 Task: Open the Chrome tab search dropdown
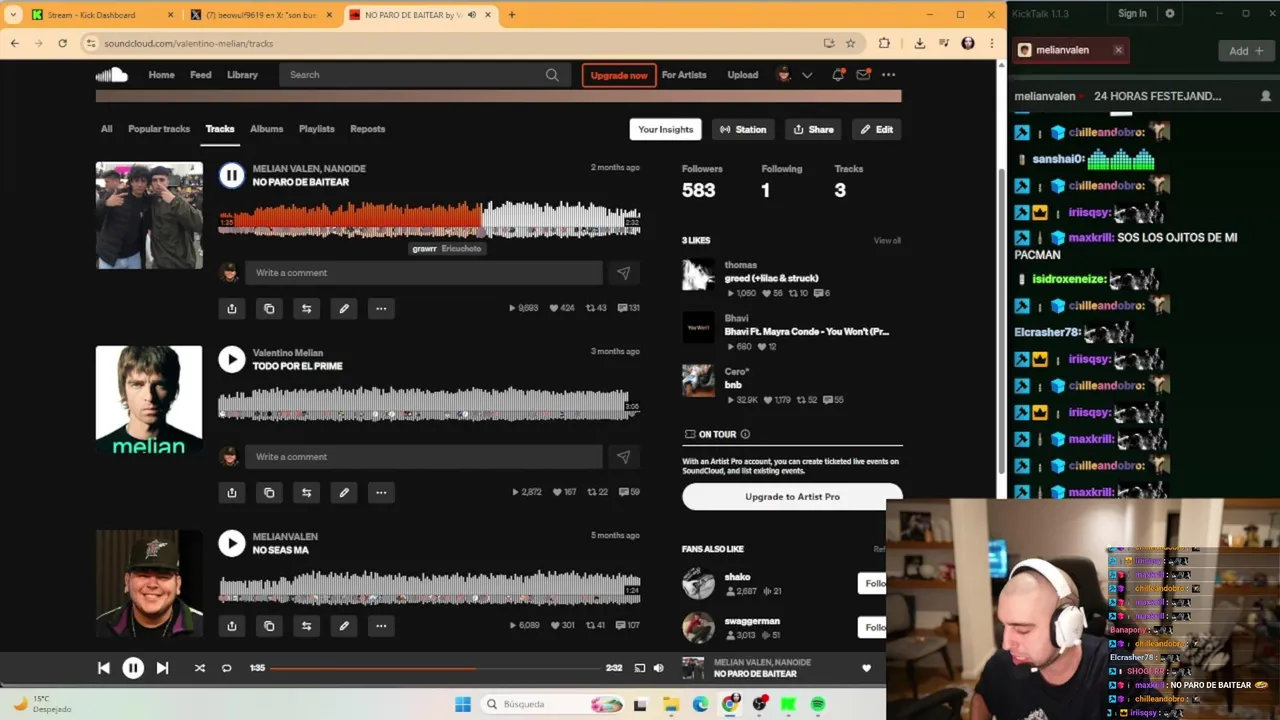[x=13, y=15]
